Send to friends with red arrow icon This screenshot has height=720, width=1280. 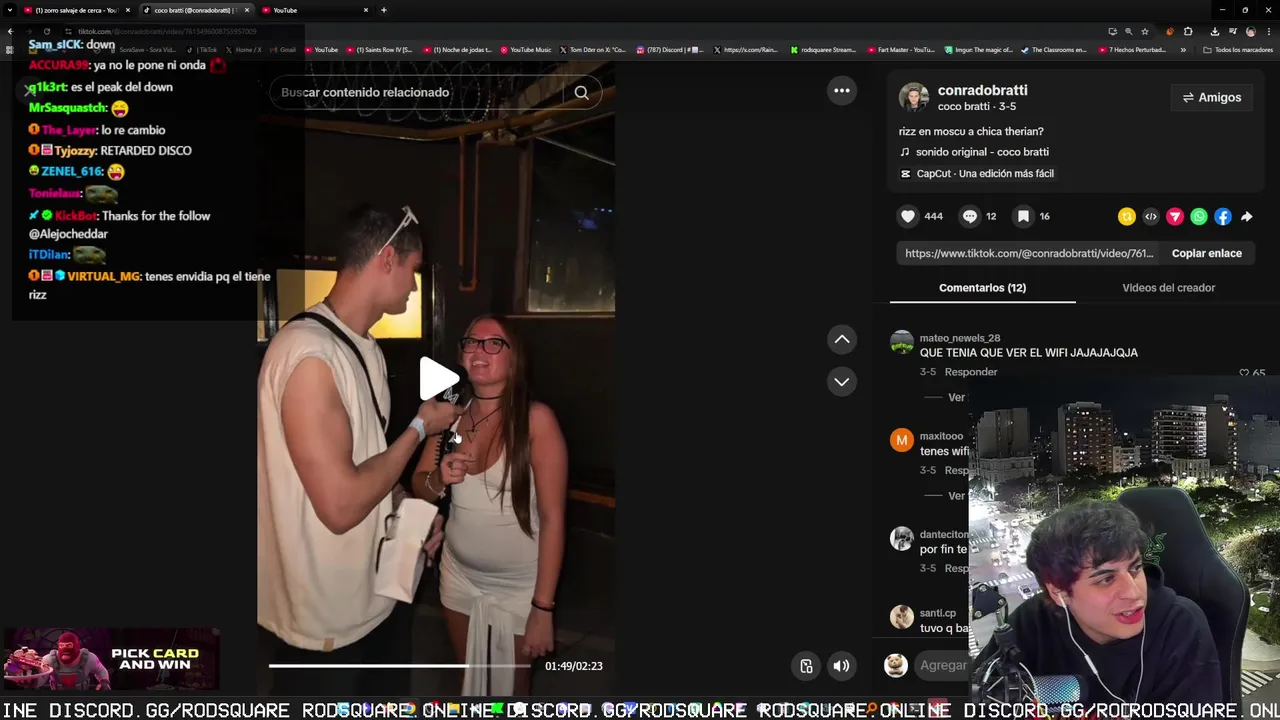[1175, 216]
